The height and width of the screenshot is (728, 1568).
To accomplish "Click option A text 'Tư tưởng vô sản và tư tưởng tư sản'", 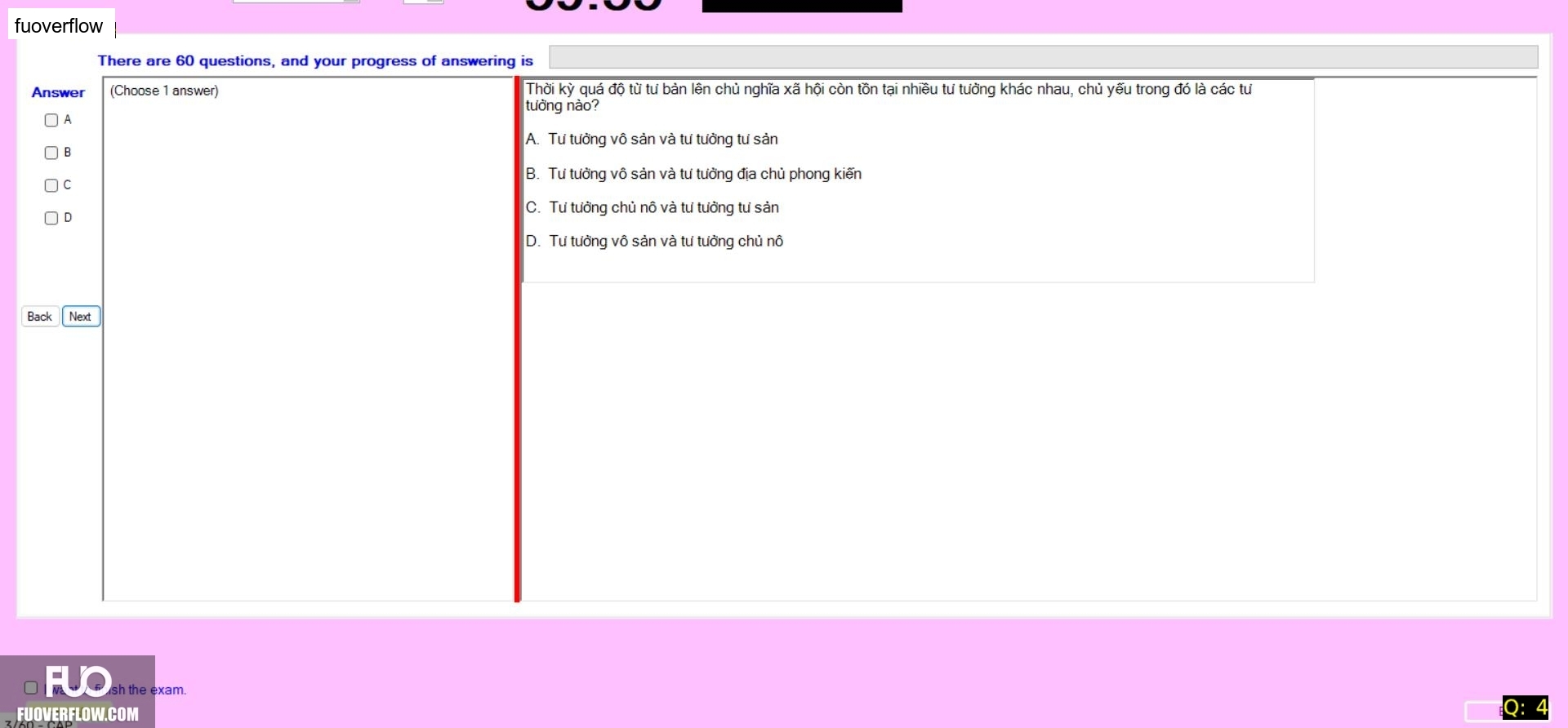I will pyautogui.click(x=662, y=140).
